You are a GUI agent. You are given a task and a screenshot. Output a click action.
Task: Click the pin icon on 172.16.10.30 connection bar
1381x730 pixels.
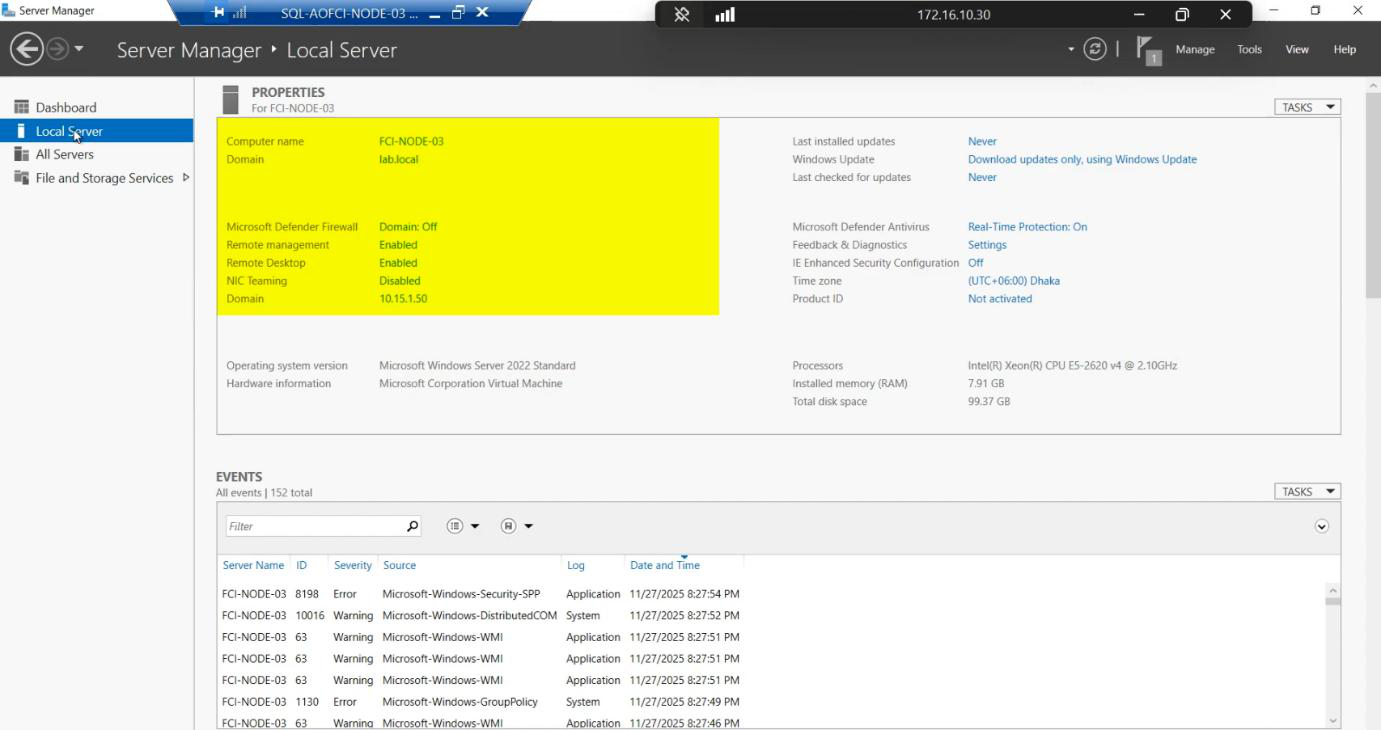tap(682, 14)
